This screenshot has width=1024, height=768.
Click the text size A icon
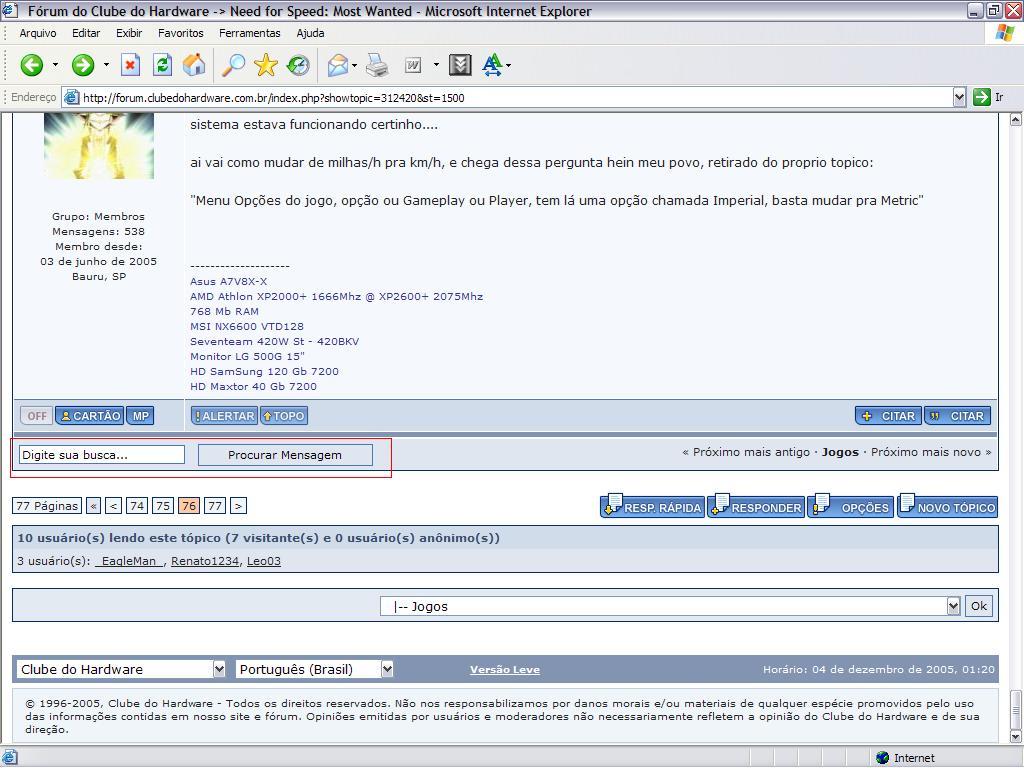click(492, 65)
